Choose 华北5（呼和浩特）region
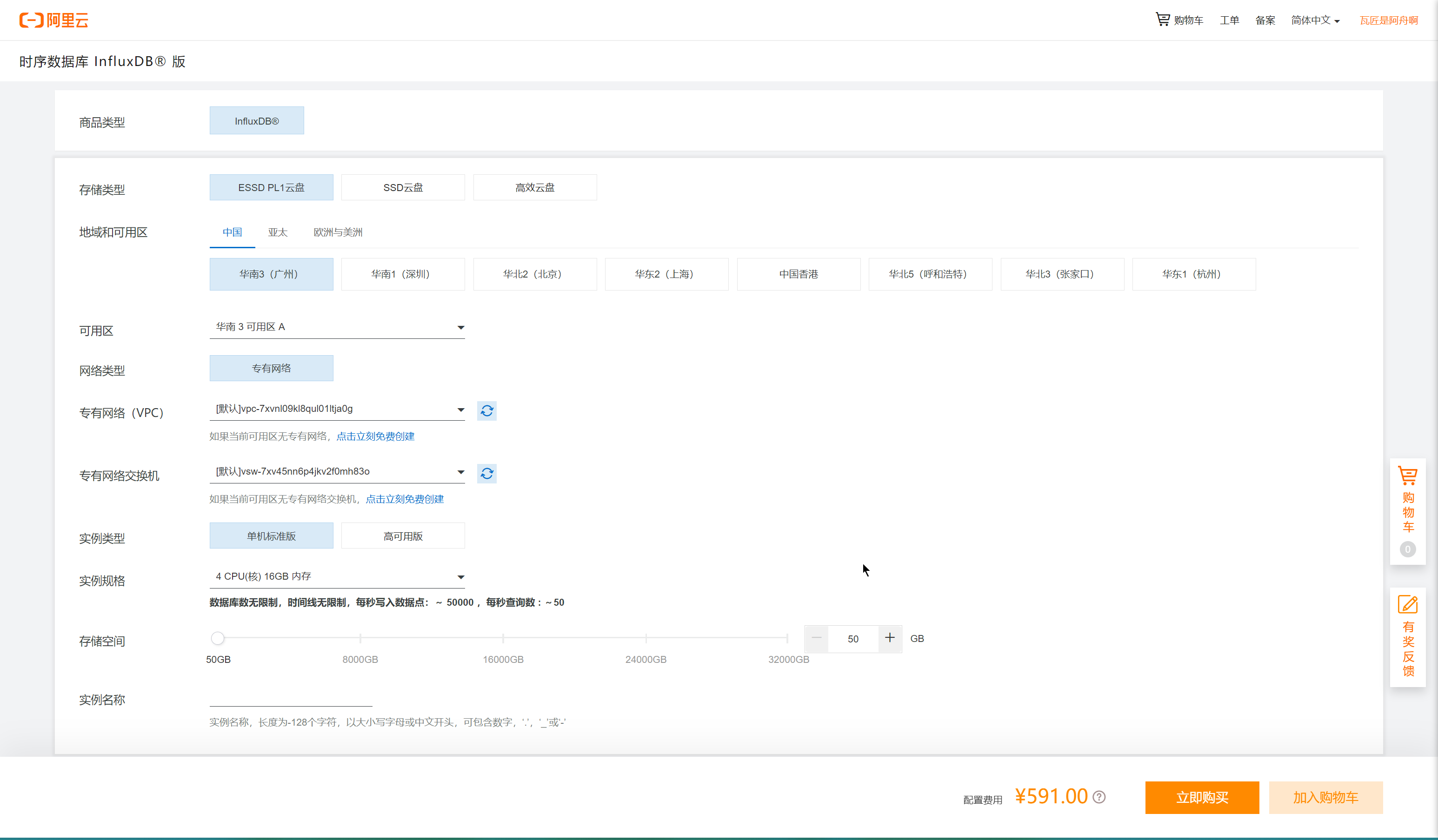The height and width of the screenshot is (840, 1438). (x=931, y=274)
